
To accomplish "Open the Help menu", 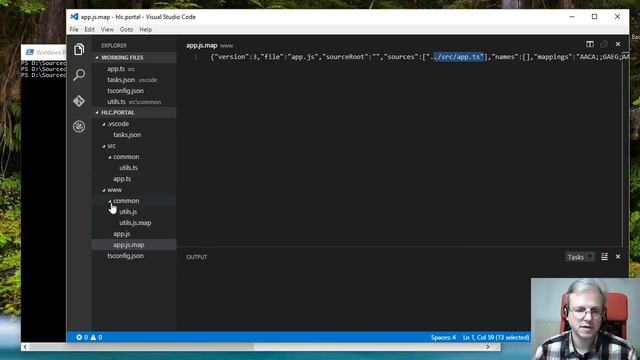I will (x=146, y=29).
